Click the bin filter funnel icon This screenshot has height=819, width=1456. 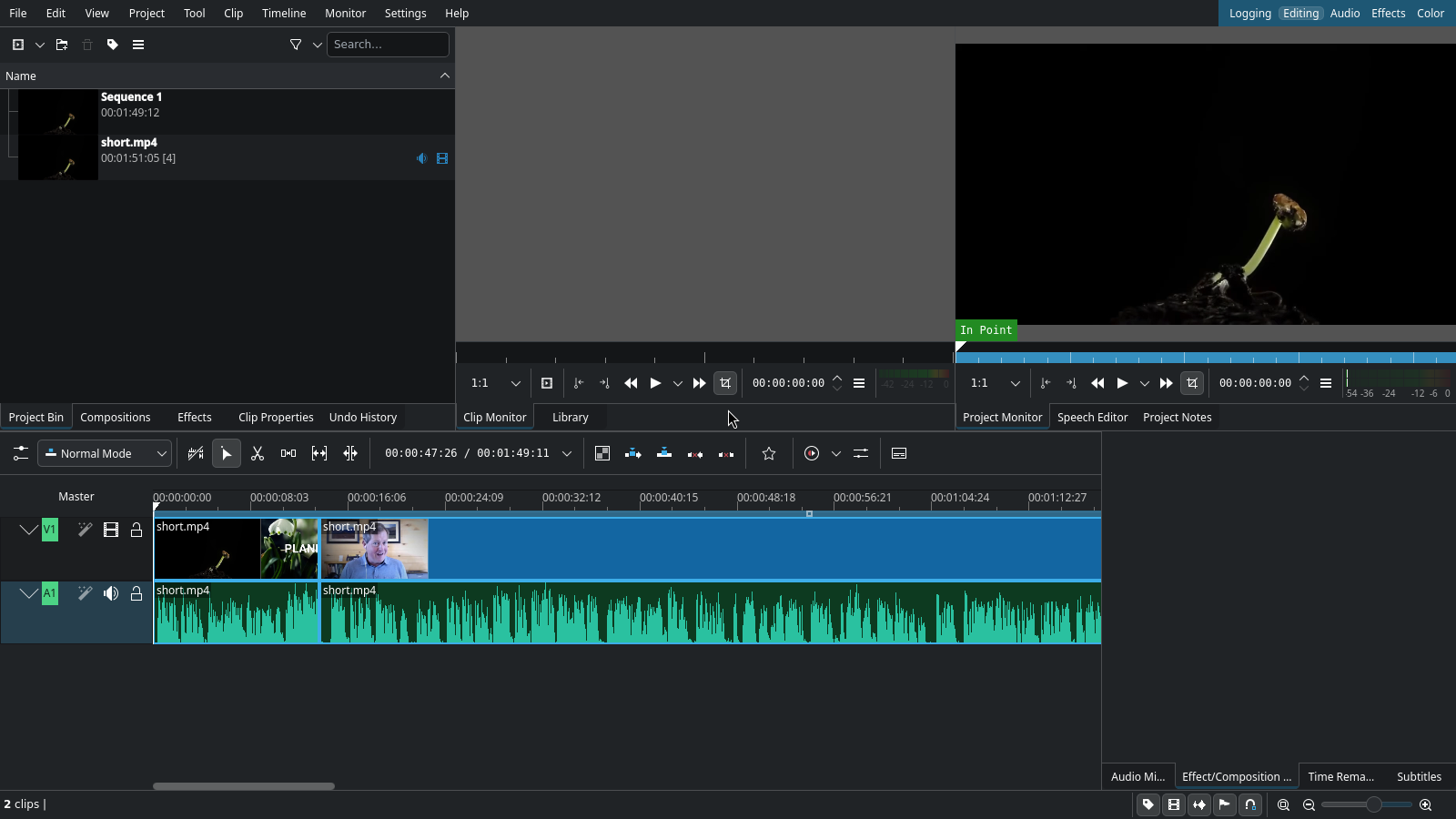click(296, 45)
